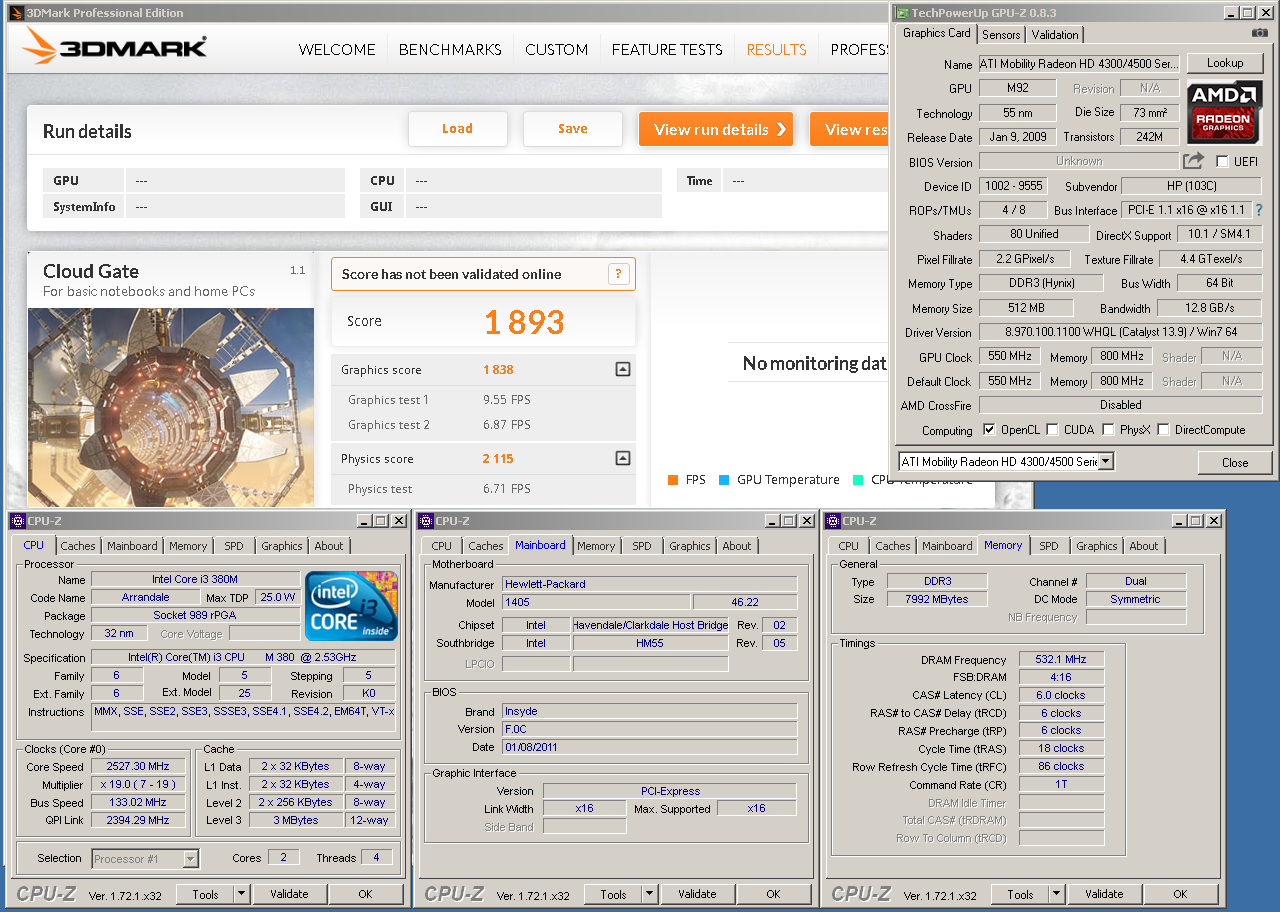Click the Cloud Gate benchmark thumbnail image
The height and width of the screenshot is (912, 1280).
click(171, 407)
